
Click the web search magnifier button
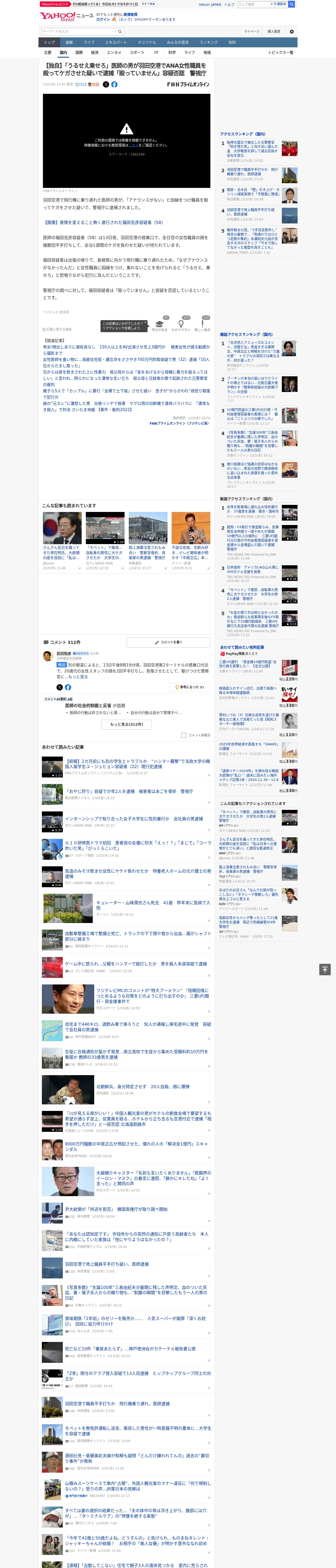[292, 4]
